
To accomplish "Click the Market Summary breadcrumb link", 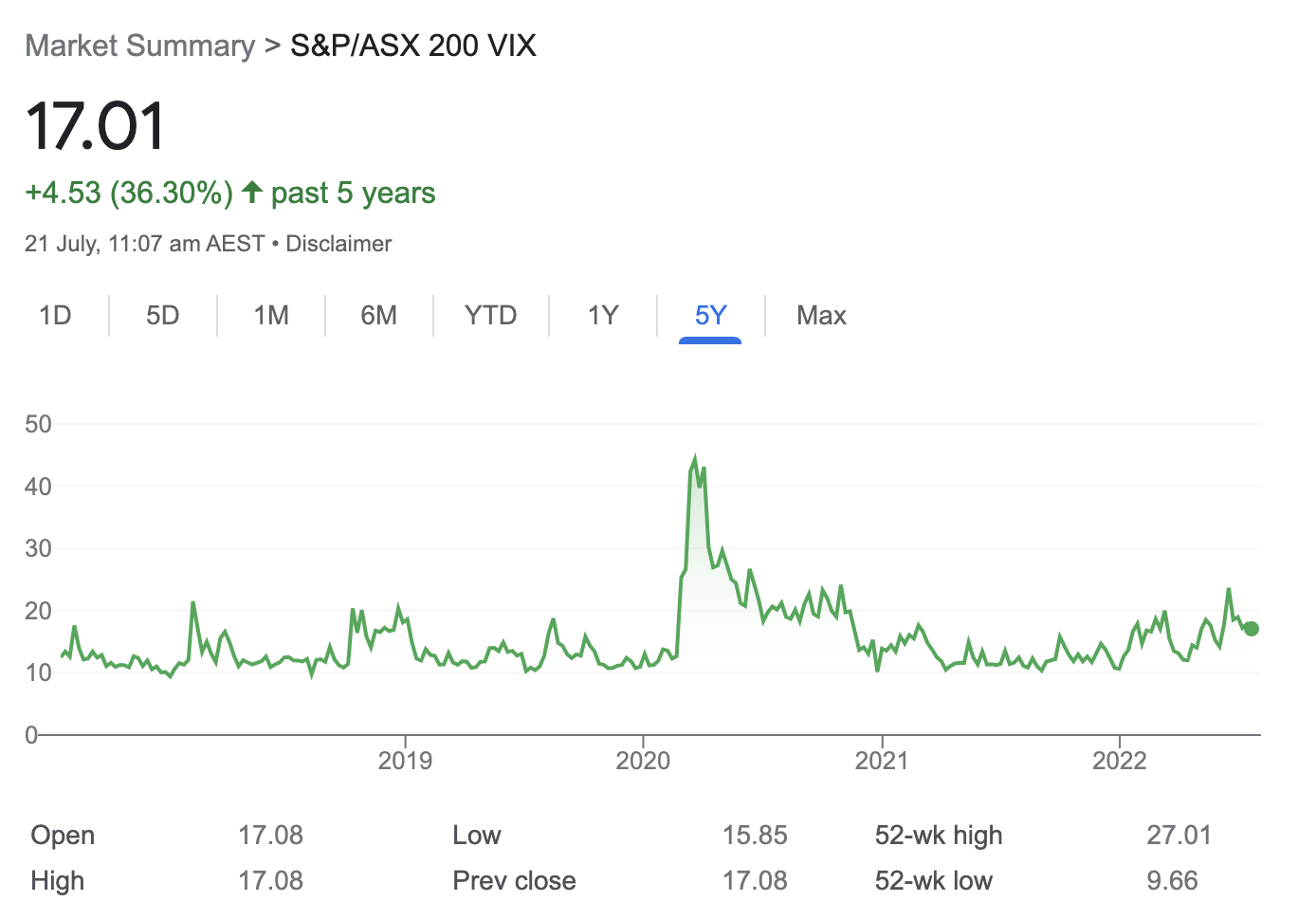I will click(139, 46).
